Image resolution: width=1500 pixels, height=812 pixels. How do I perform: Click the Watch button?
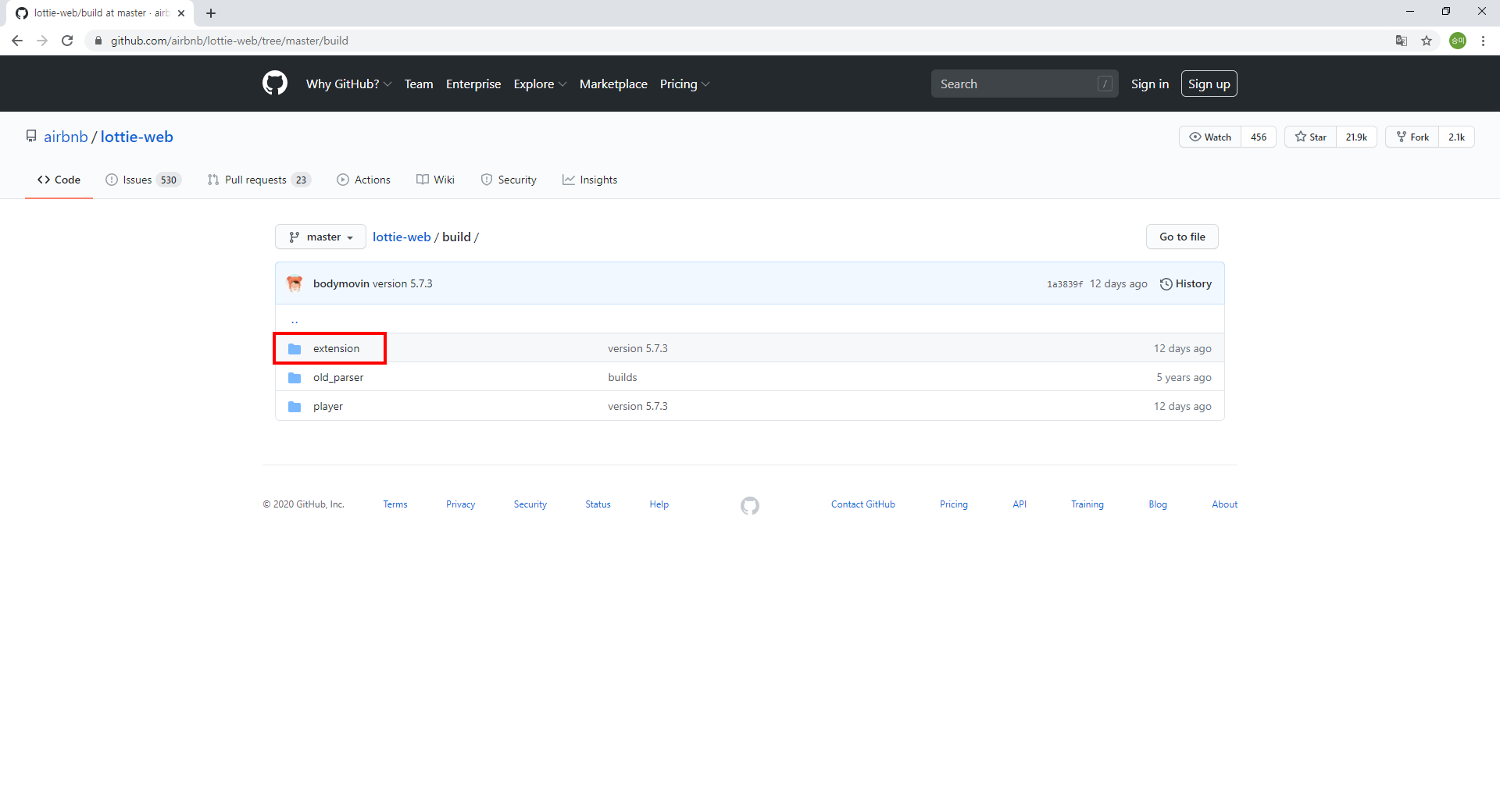(x=1210, y=137)
